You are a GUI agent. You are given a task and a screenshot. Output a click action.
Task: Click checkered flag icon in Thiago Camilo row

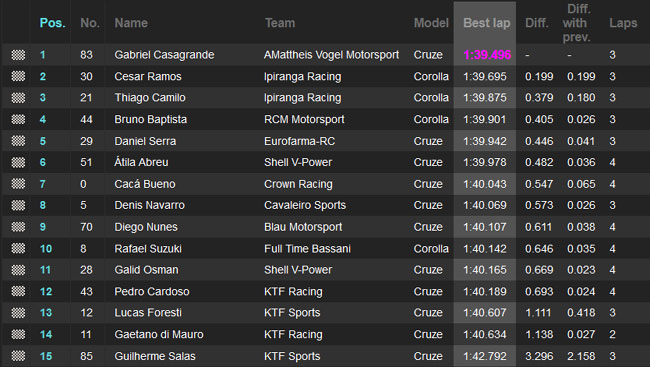coord(18,98)
